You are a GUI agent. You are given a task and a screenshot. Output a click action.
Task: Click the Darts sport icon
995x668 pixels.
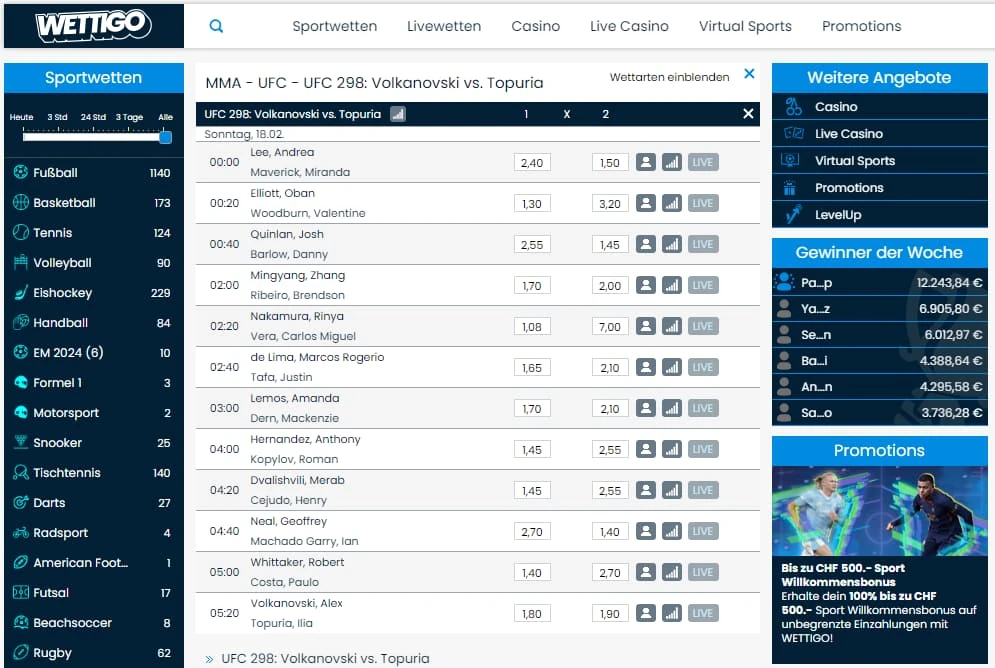coord(21,502)
